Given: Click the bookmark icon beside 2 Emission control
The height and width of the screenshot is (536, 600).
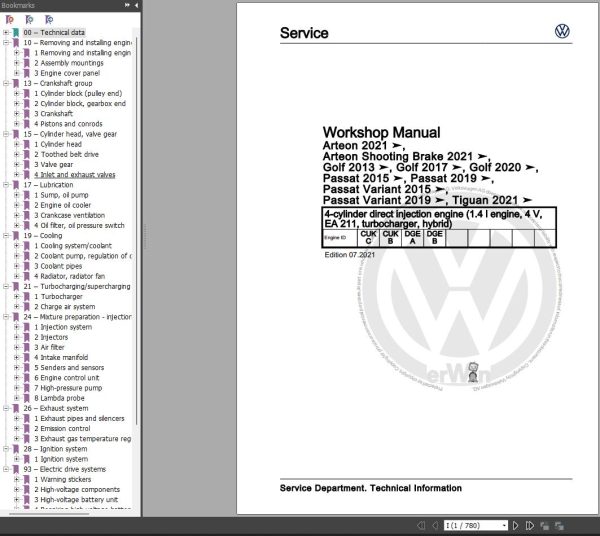Looking at the screenshot, I should [x=26, y=428].
